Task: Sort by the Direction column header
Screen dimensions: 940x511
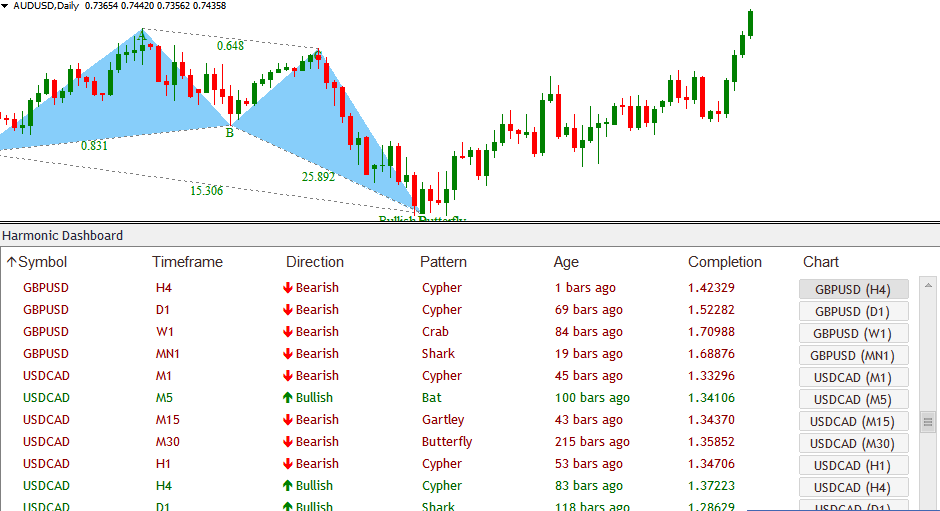Action: (315, 262)
